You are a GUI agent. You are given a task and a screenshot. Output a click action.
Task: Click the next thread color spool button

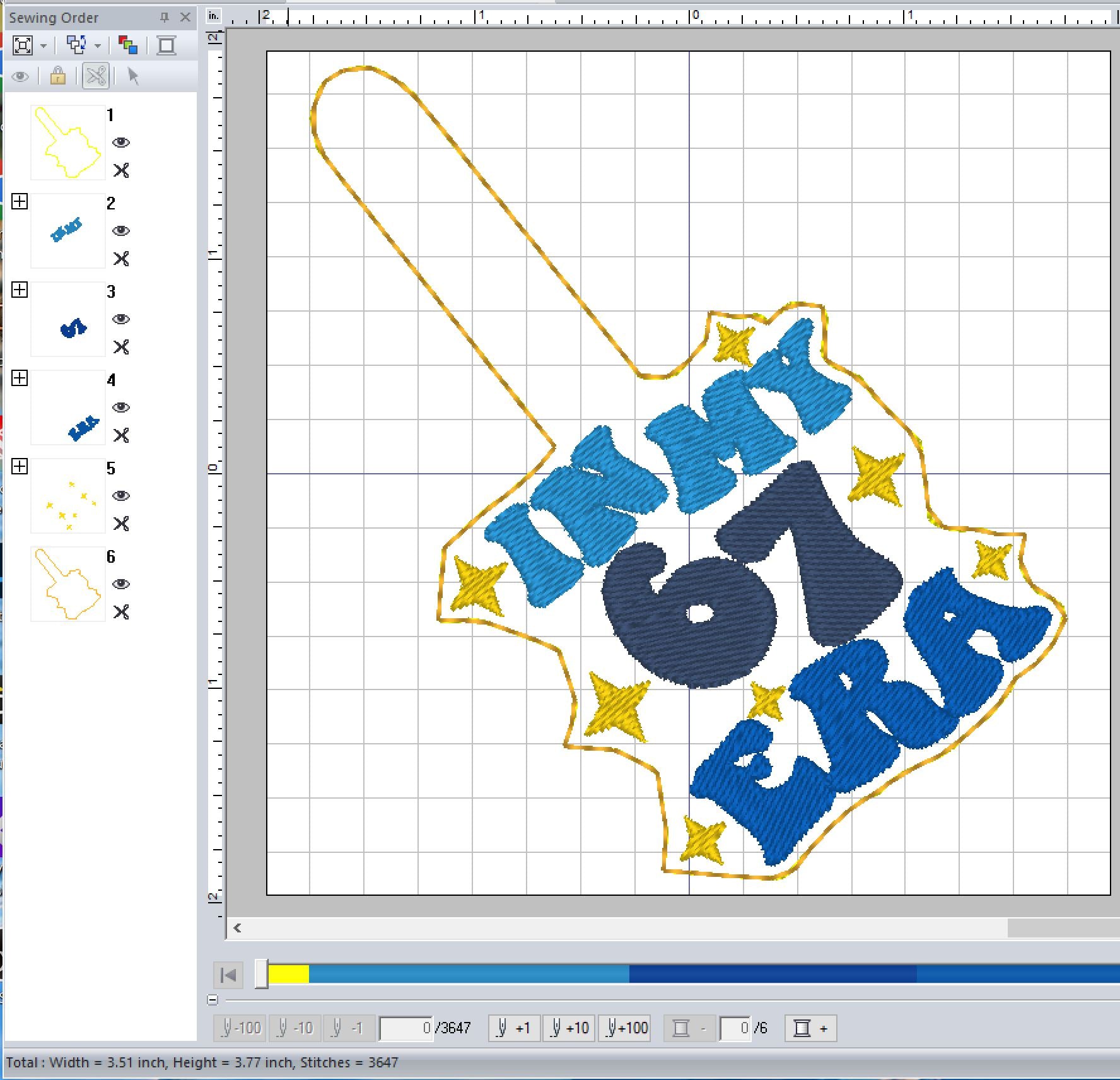(x=810, y=1028)
